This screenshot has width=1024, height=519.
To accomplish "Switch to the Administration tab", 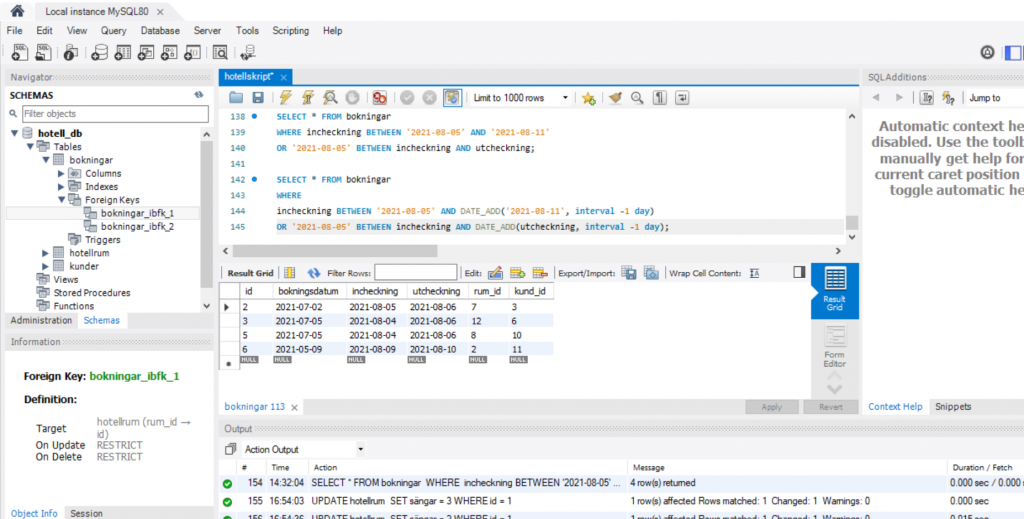I will (x=41, y=321).
